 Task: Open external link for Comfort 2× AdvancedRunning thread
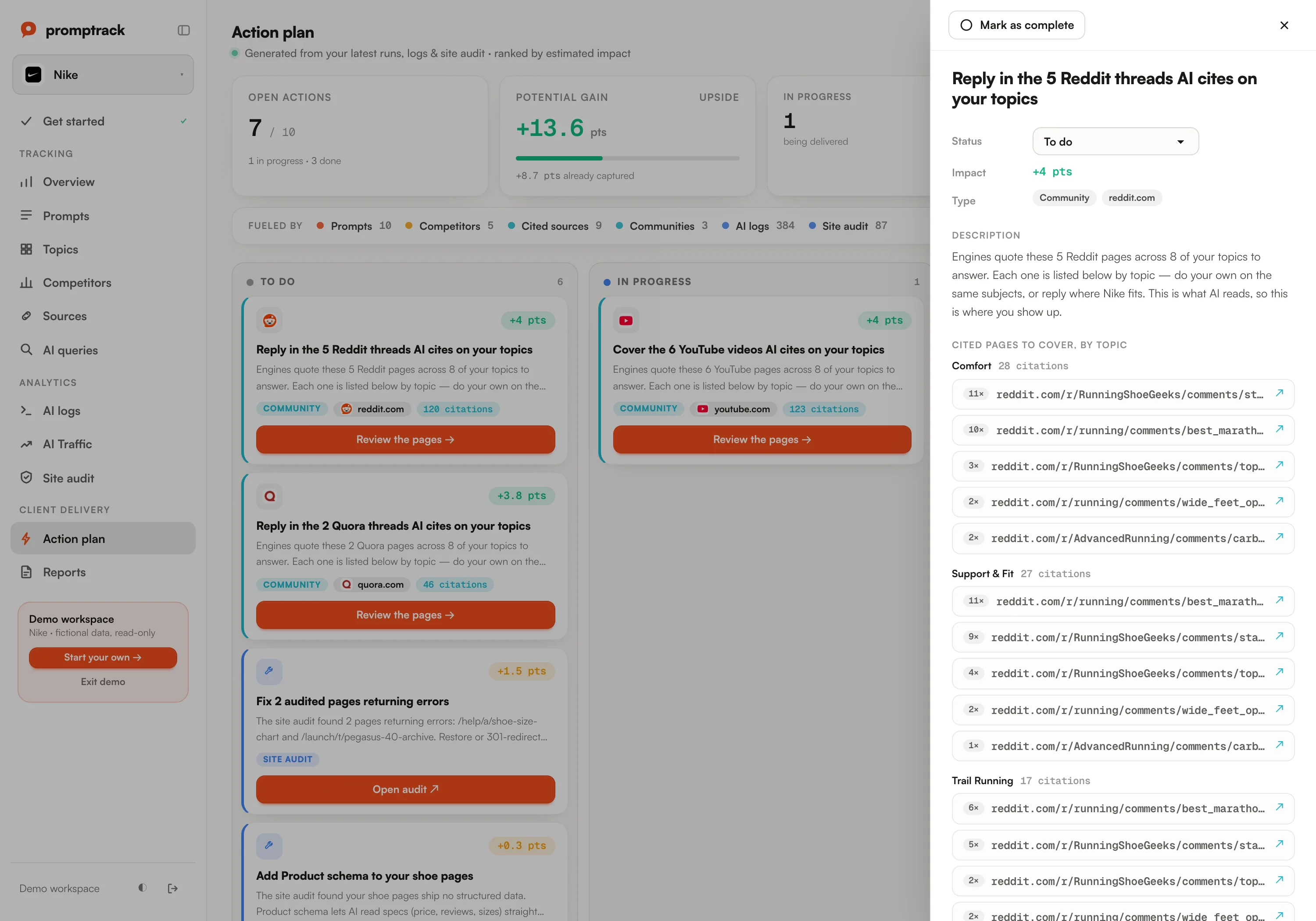(x=1279, y=538)
